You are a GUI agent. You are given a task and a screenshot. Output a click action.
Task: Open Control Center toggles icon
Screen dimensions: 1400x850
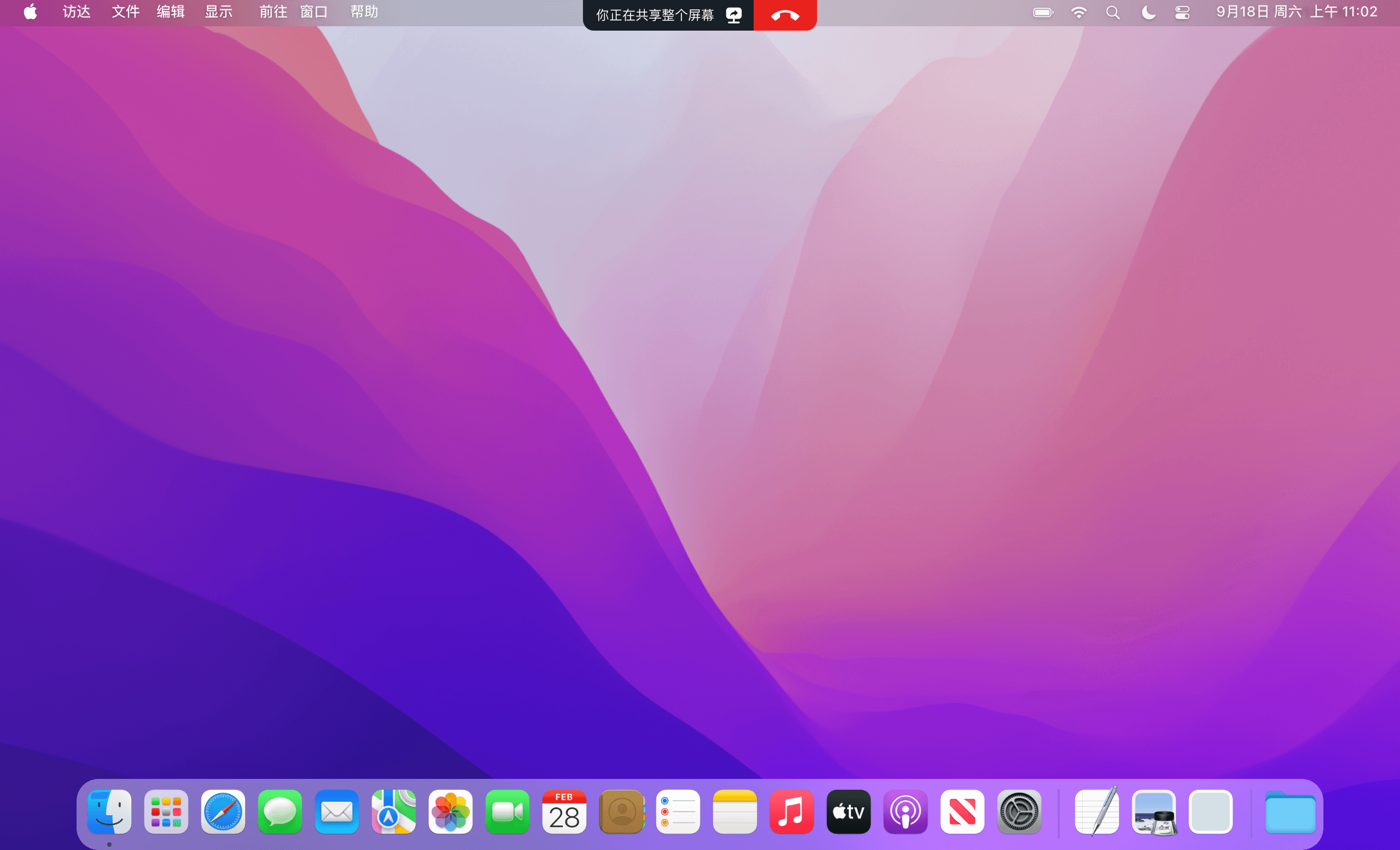[1182, 13]
